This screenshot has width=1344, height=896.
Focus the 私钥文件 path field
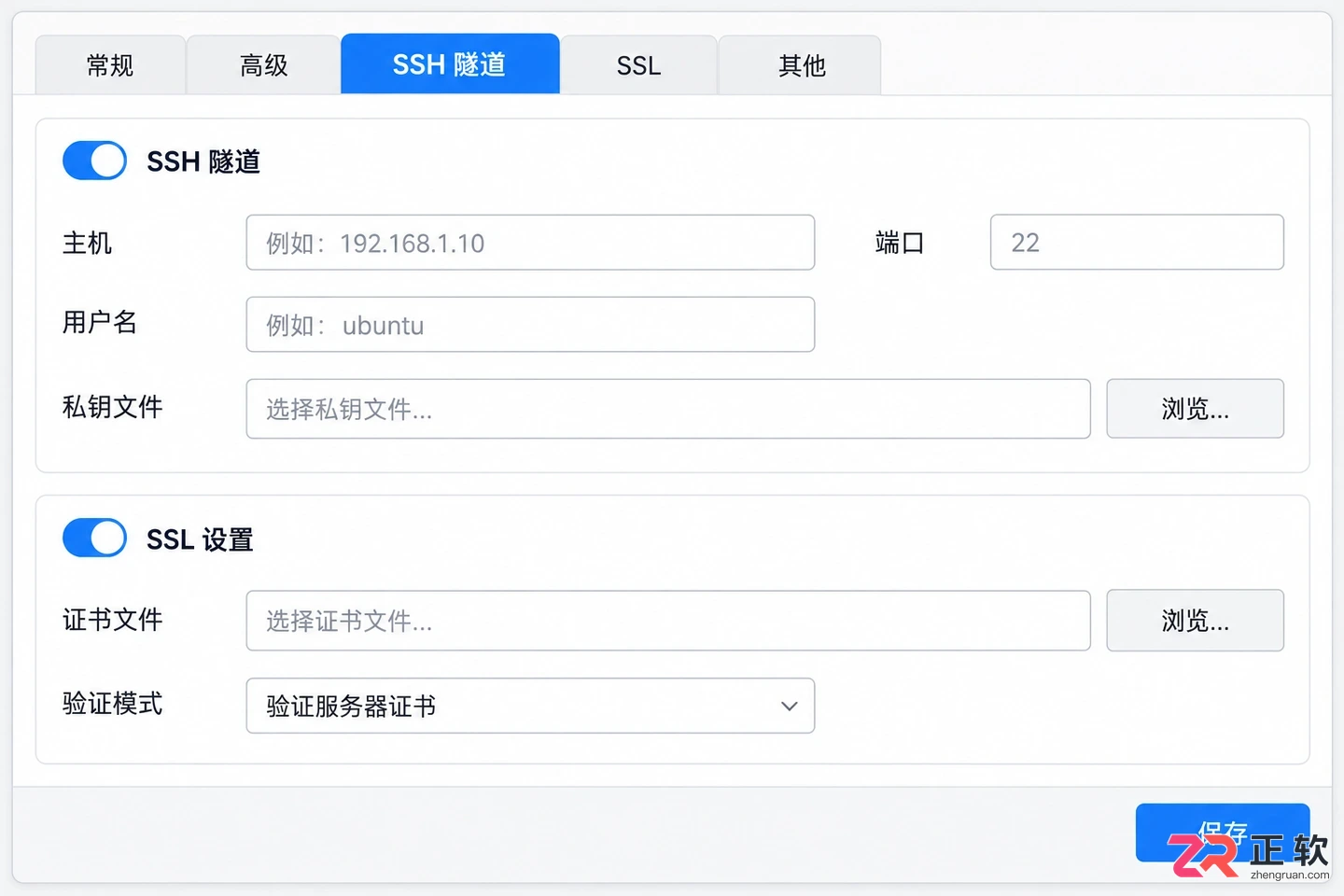pos(668,409)
